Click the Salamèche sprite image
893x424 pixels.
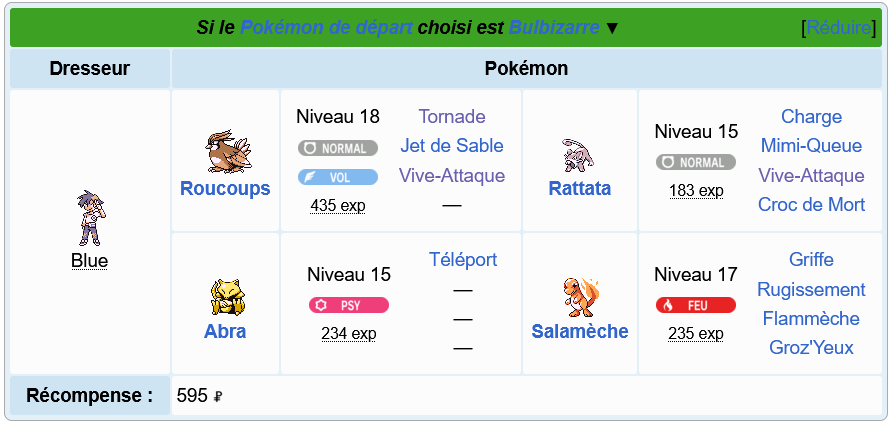[x=581, y=296]
